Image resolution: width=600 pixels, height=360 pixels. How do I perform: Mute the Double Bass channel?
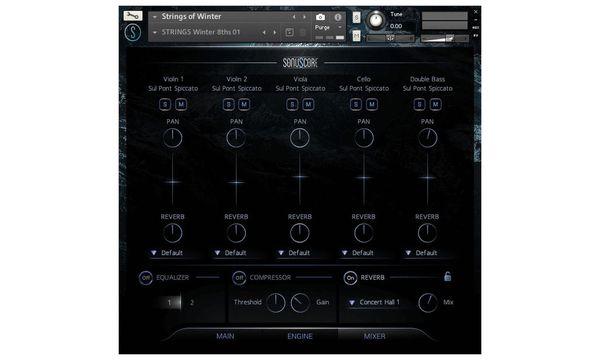pyautogui.click(x=435, y=104)
